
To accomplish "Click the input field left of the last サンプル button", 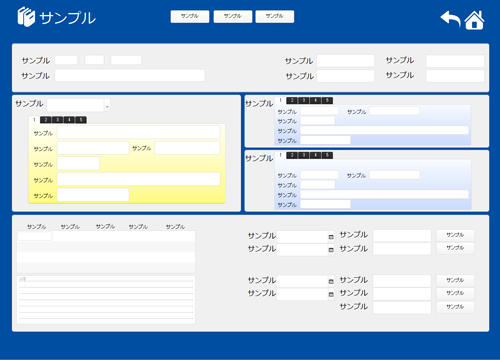I will point(402,307).
